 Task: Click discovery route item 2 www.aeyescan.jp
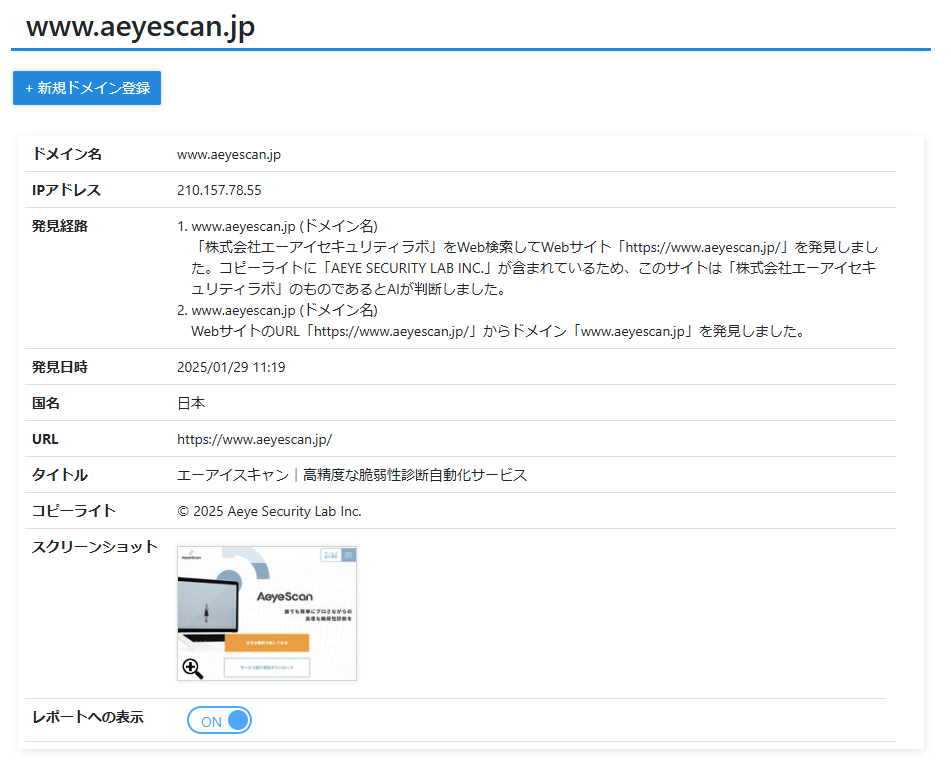[x=284, y=311]
